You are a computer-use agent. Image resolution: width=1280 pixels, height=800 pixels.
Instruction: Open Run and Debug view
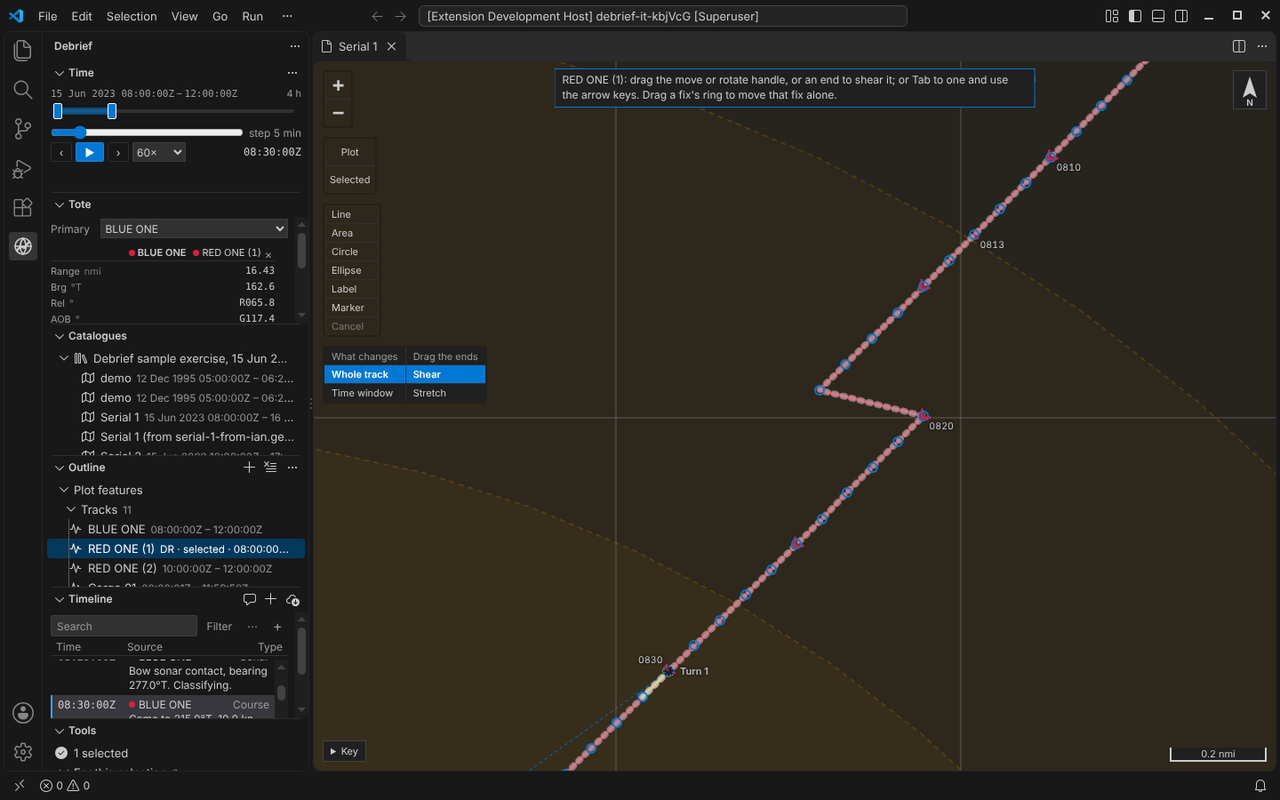point(23,168)
